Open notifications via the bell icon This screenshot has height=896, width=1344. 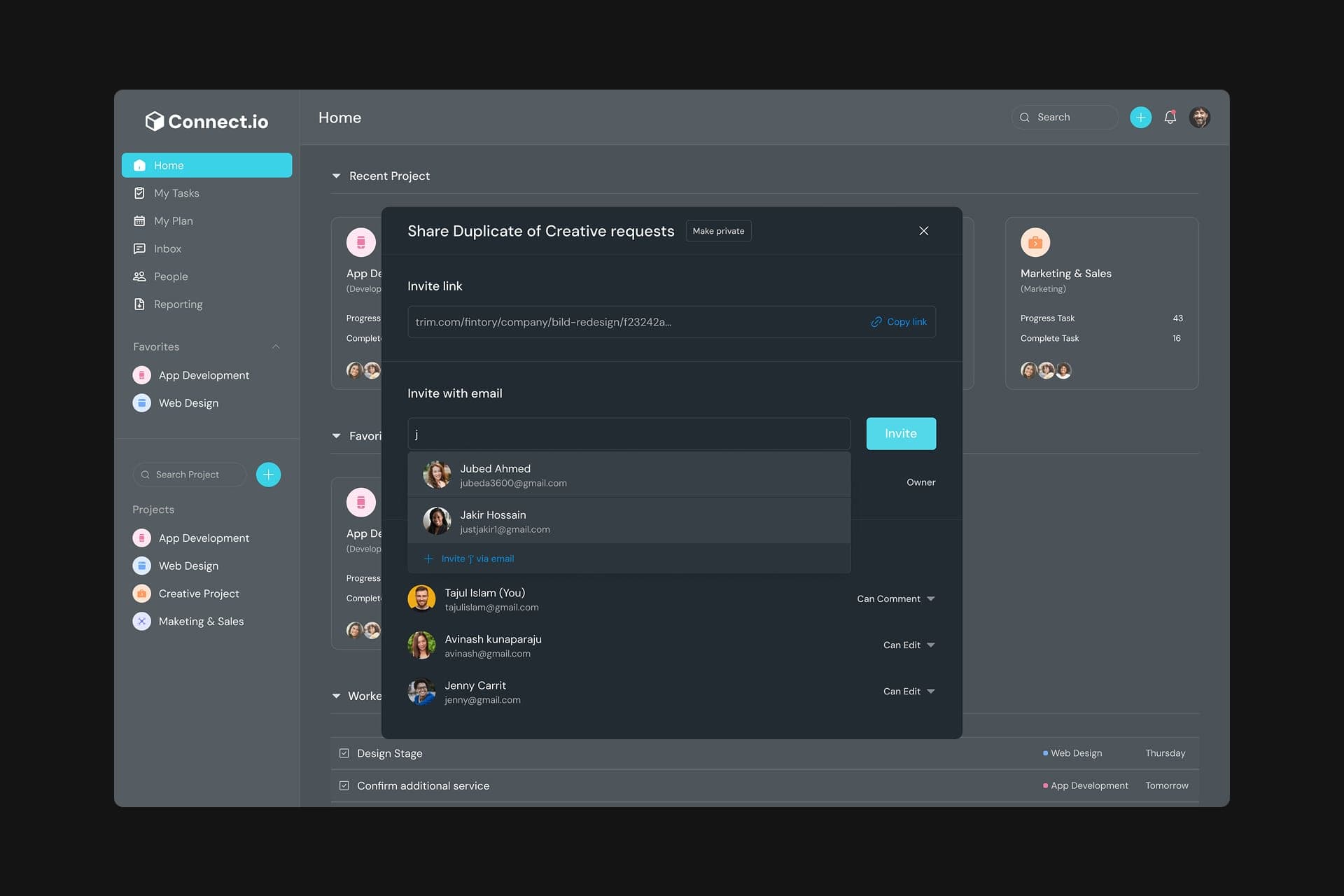point(1169,117)
